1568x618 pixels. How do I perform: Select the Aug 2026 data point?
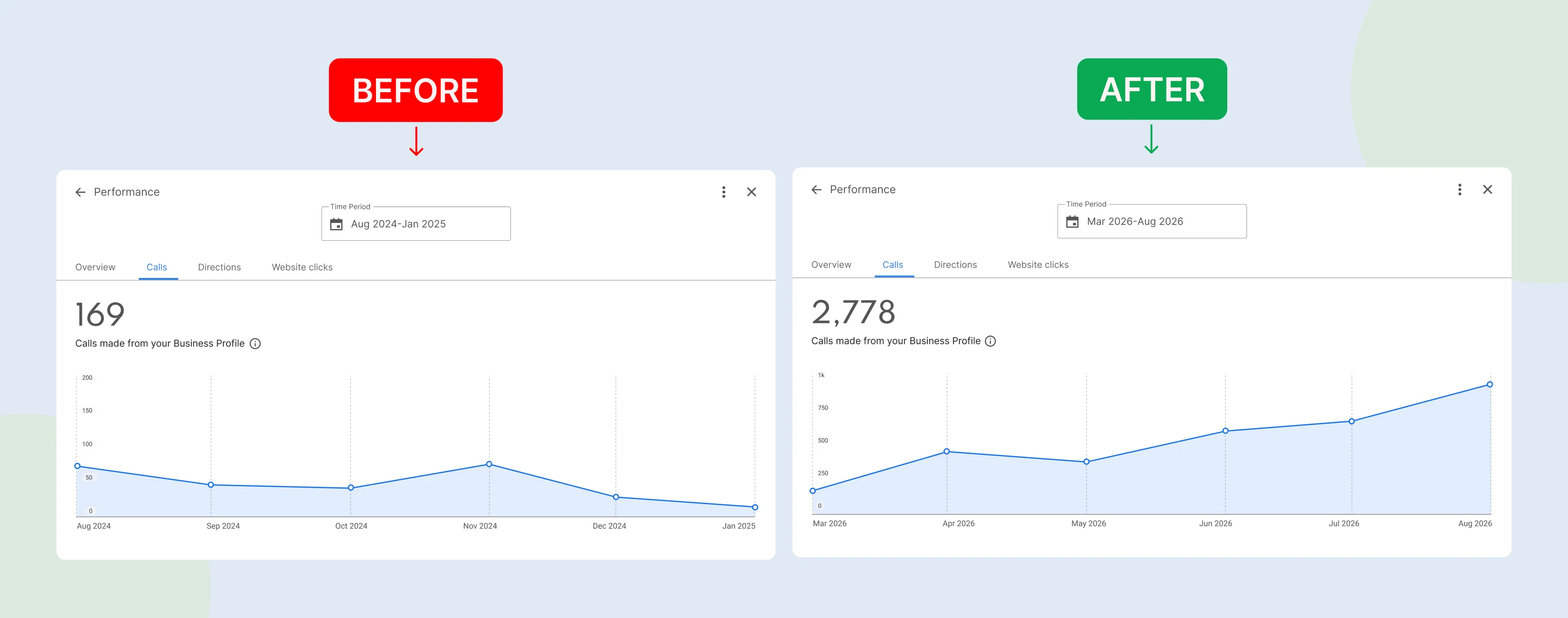click(x=1490, y=385)
